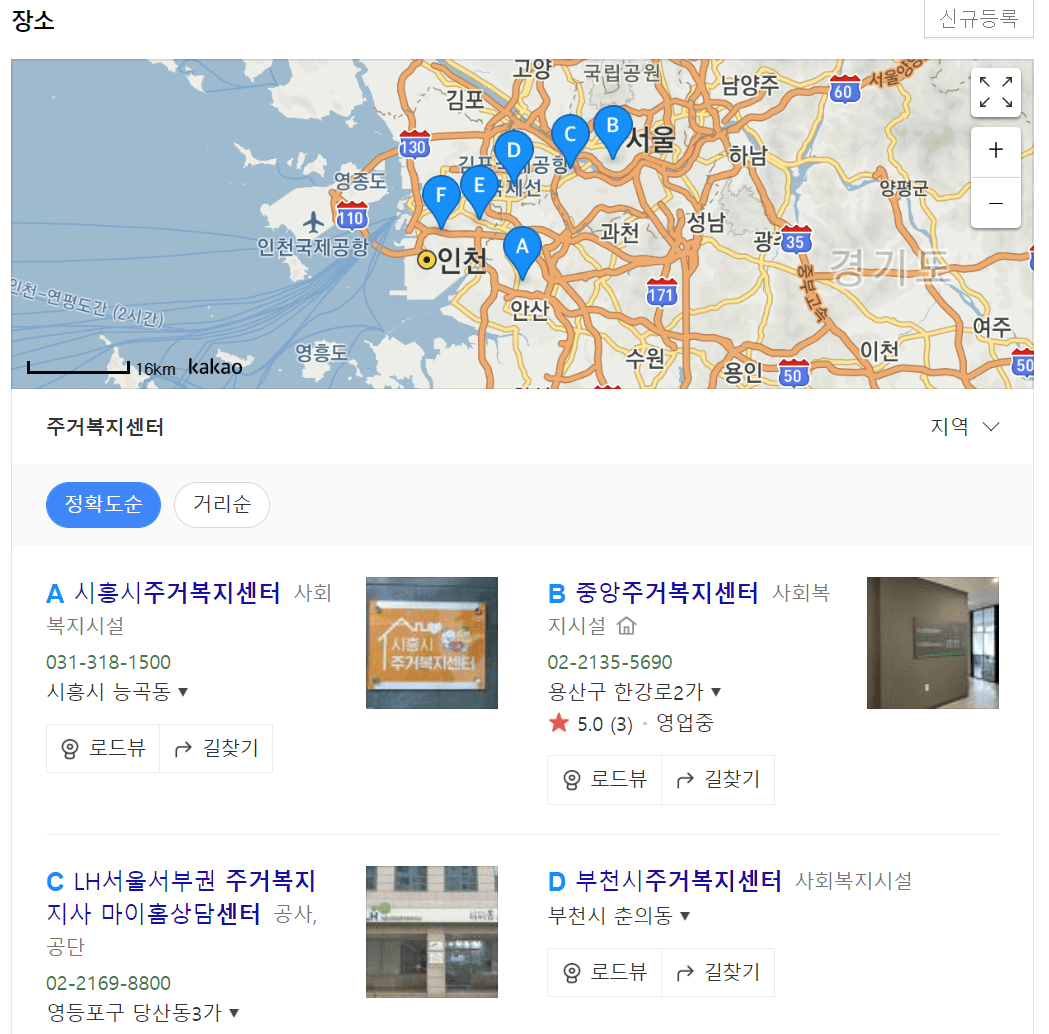Zoom in on the map
The image size is (1049, 1034).
point(995,151)
